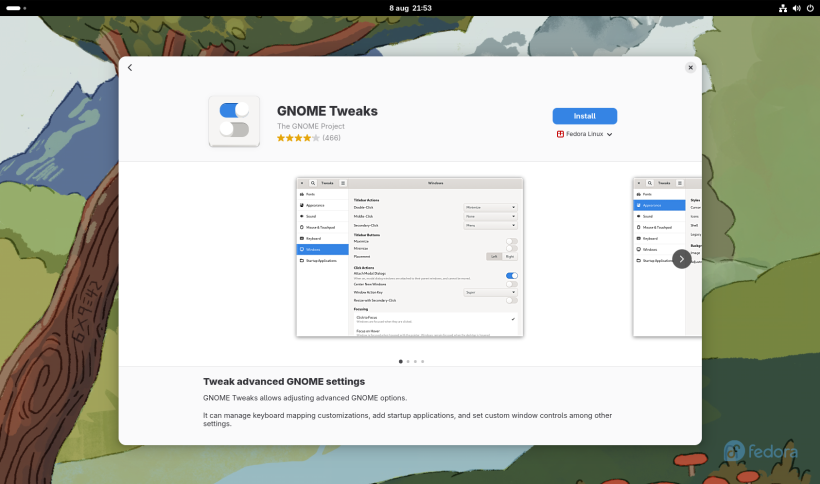Go back using the back arrow
Viewport: 820px width, 484px height.
point(130,67)
